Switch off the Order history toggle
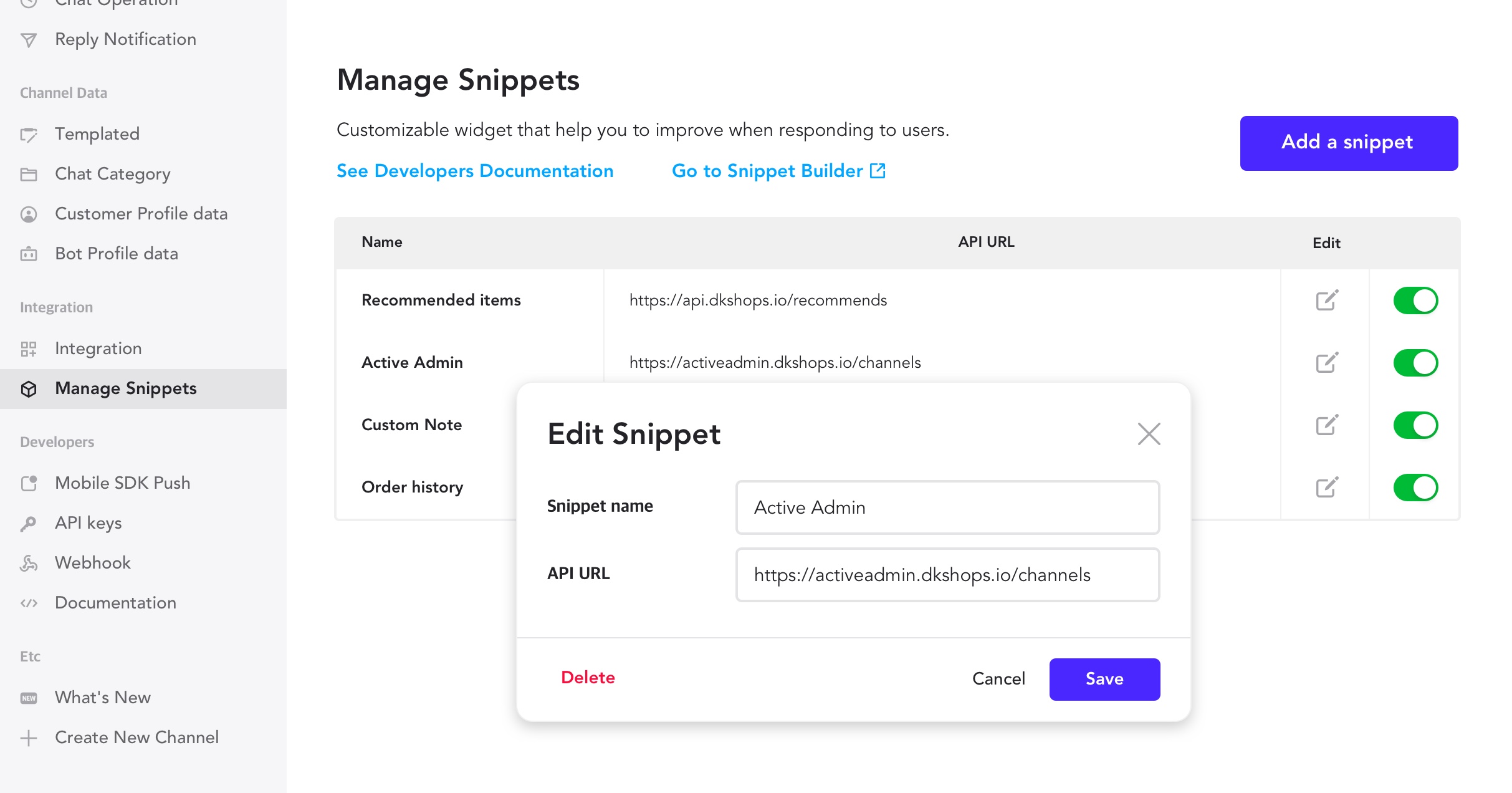Viewport: 1512px width, 793px height. point(1415,488)
